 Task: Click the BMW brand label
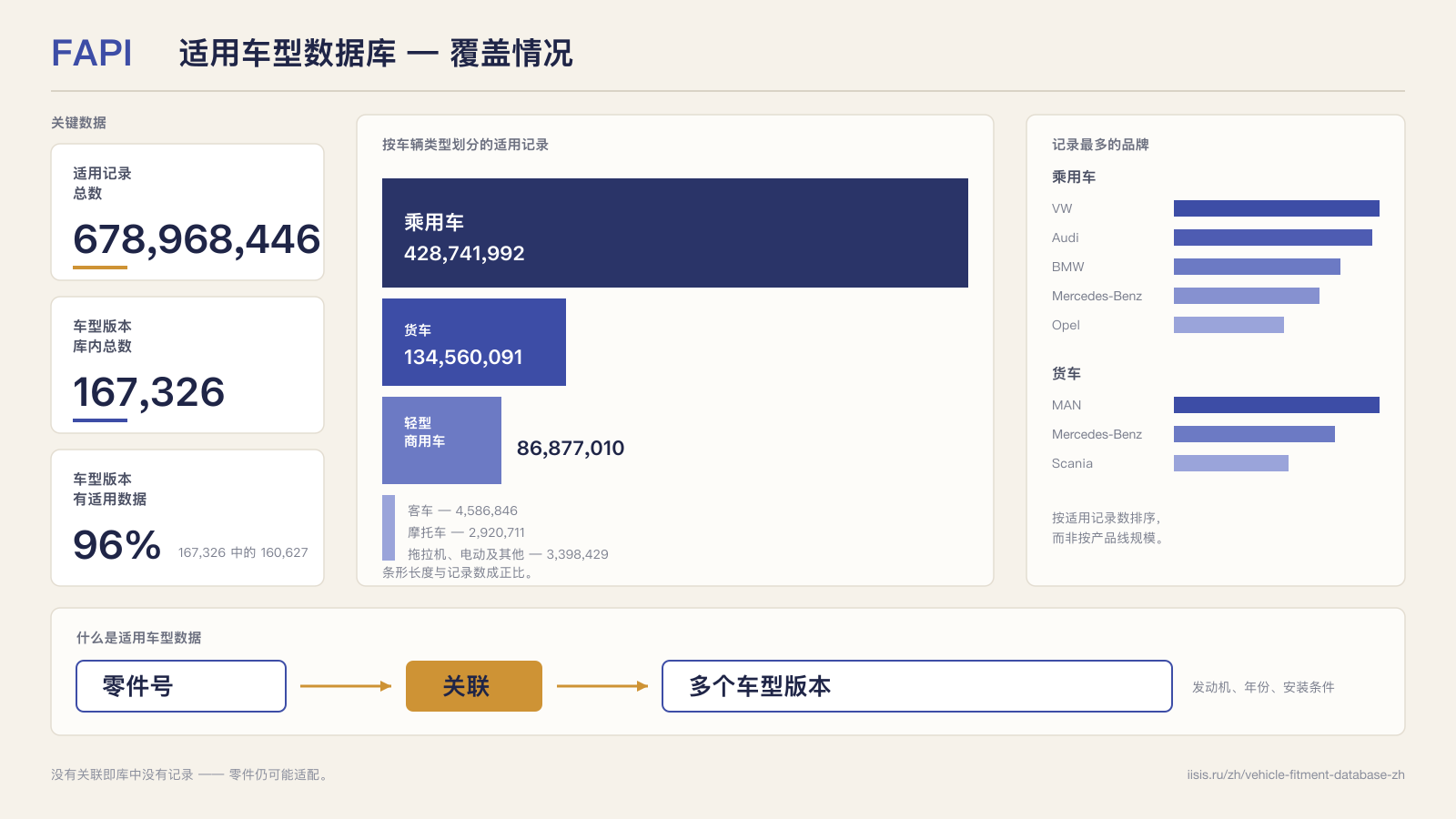[x=1068, y=267]
